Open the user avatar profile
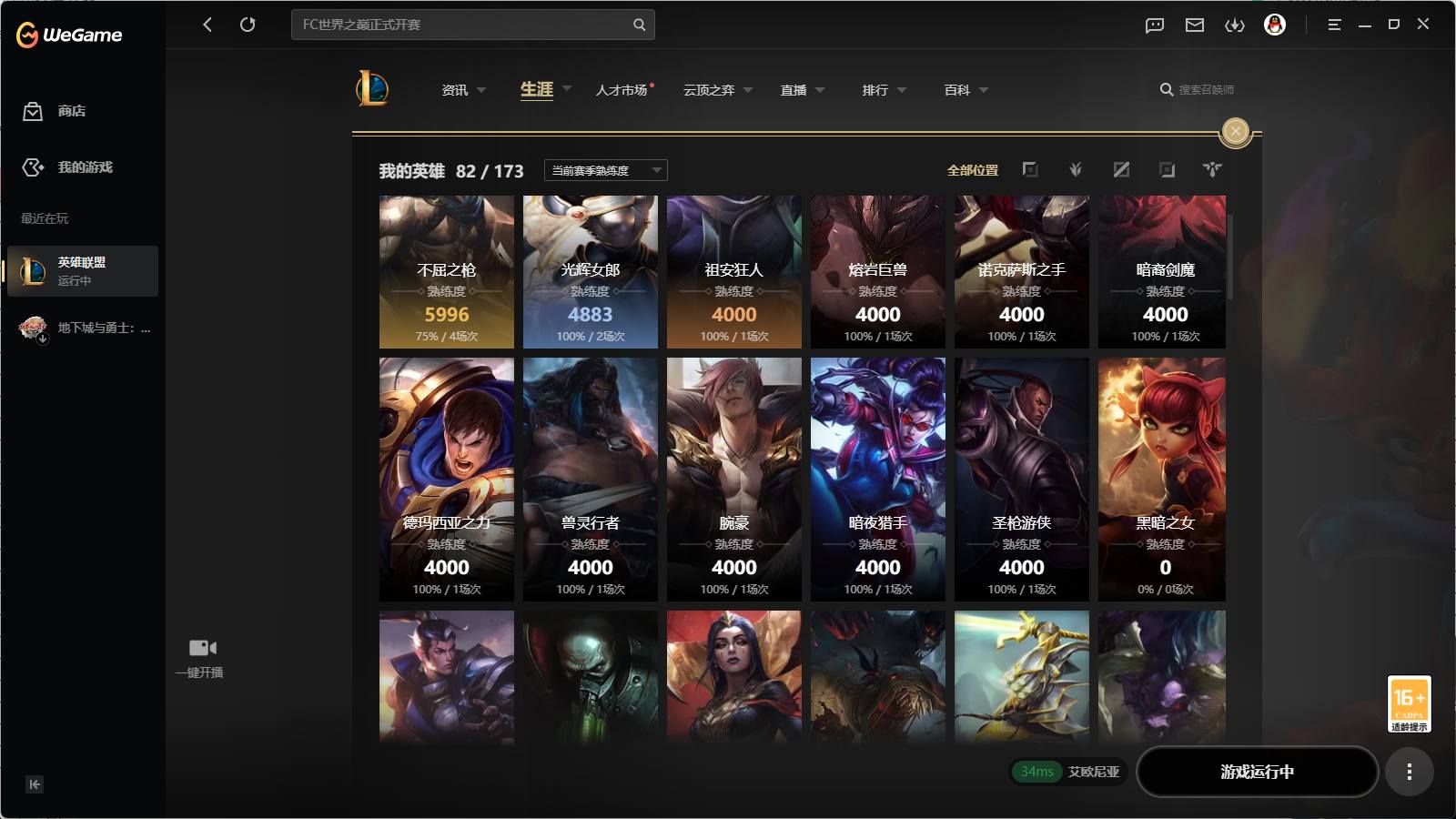 (1275, 25)
